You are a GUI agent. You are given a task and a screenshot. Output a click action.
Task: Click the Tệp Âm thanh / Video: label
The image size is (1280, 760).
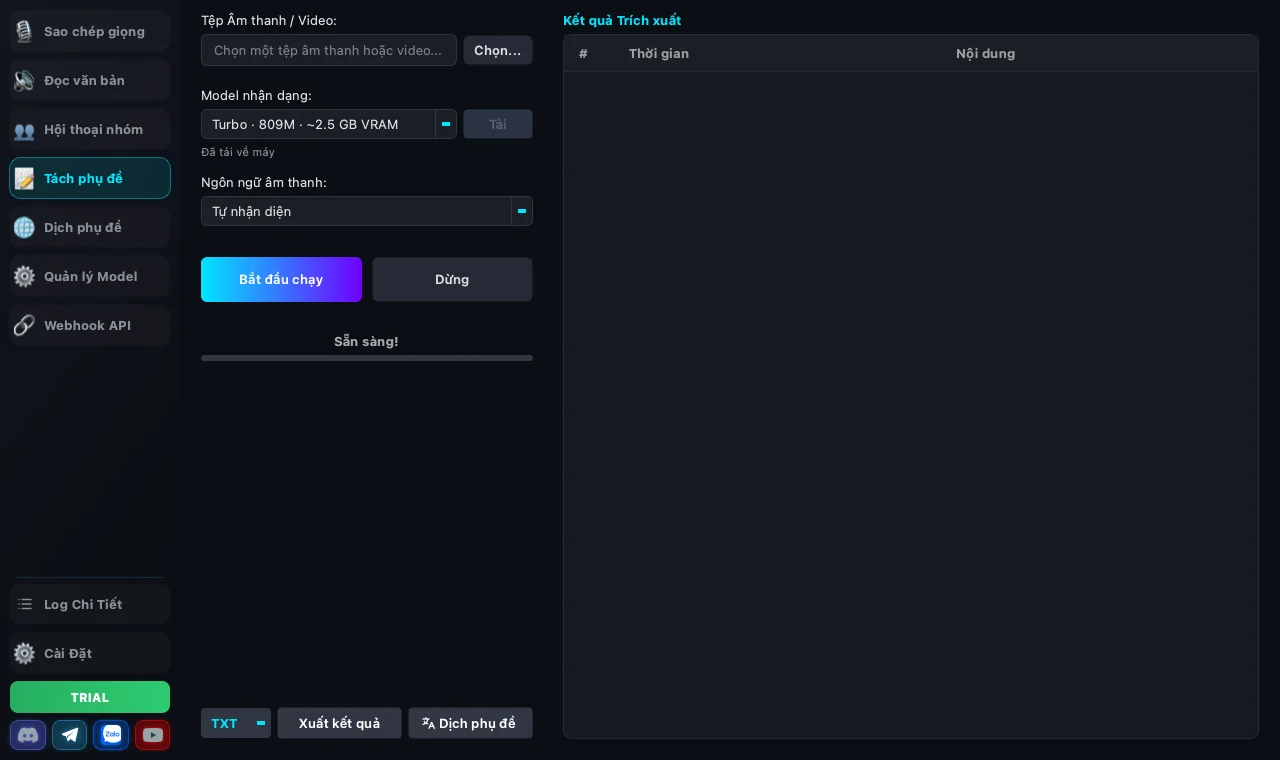coord(269,20)
